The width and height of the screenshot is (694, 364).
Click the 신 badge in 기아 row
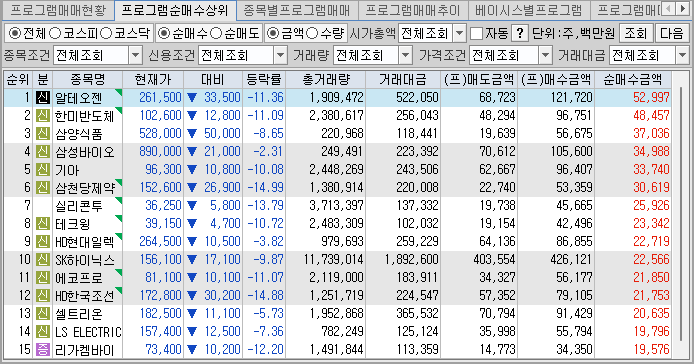(x=42, y=169)
